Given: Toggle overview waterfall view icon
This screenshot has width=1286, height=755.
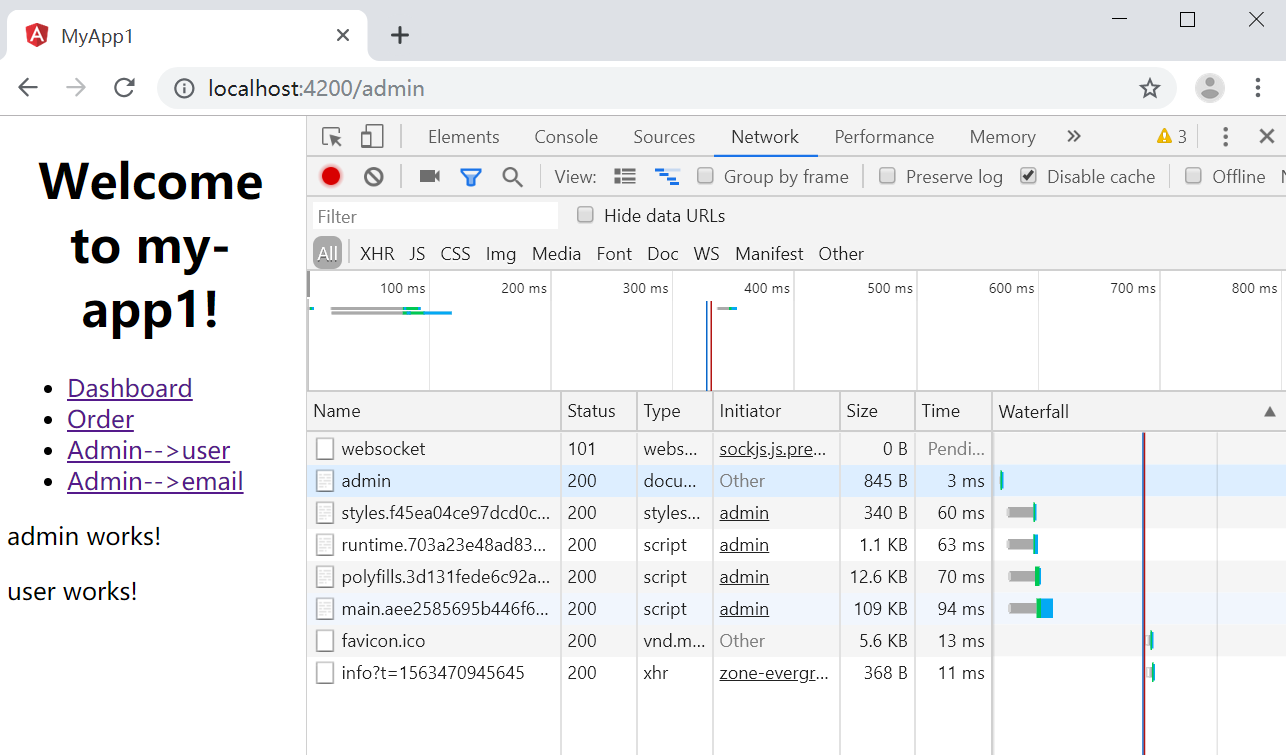Looking at the screenshot, I should pyautogui.click(x=667, y=177).
